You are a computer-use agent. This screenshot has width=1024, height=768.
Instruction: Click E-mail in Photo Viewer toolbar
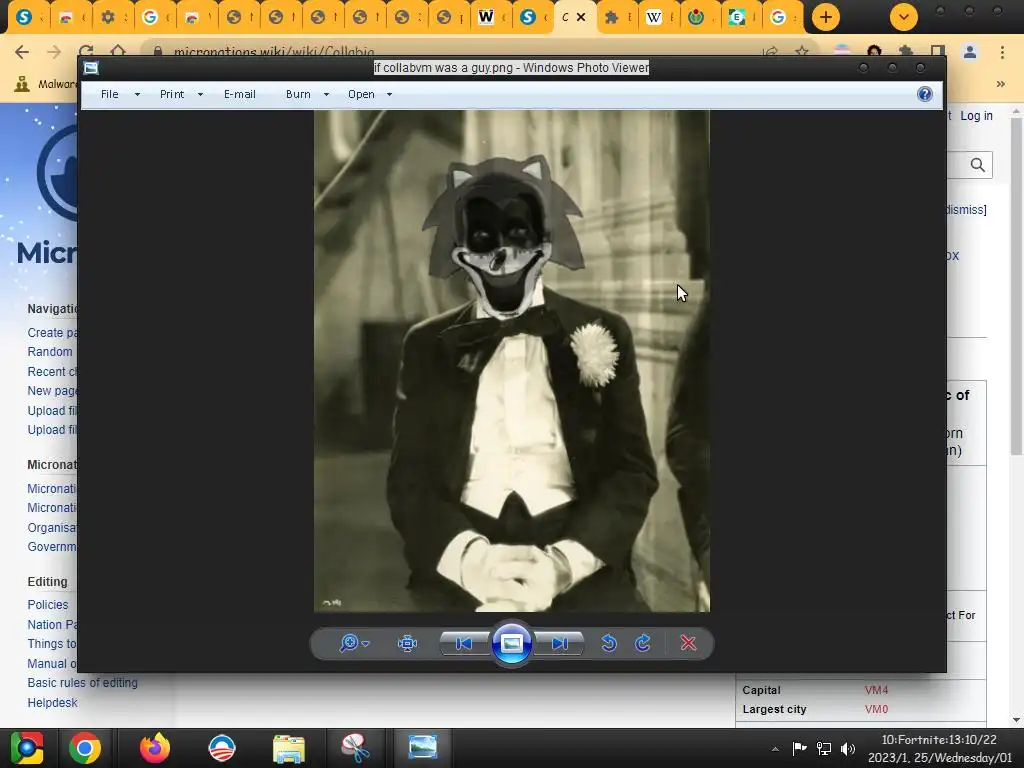pos(240,94)
